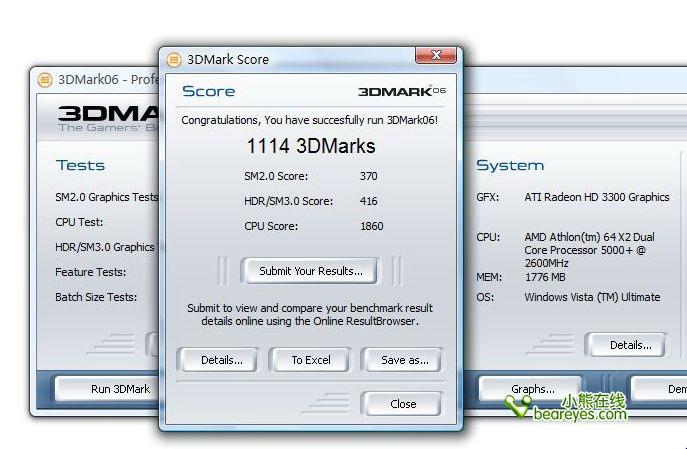The height and width of the screenshot is (449, 687).
Task: Dismiss the dialog using the bottom Close button
Action: tap(403, 404)
